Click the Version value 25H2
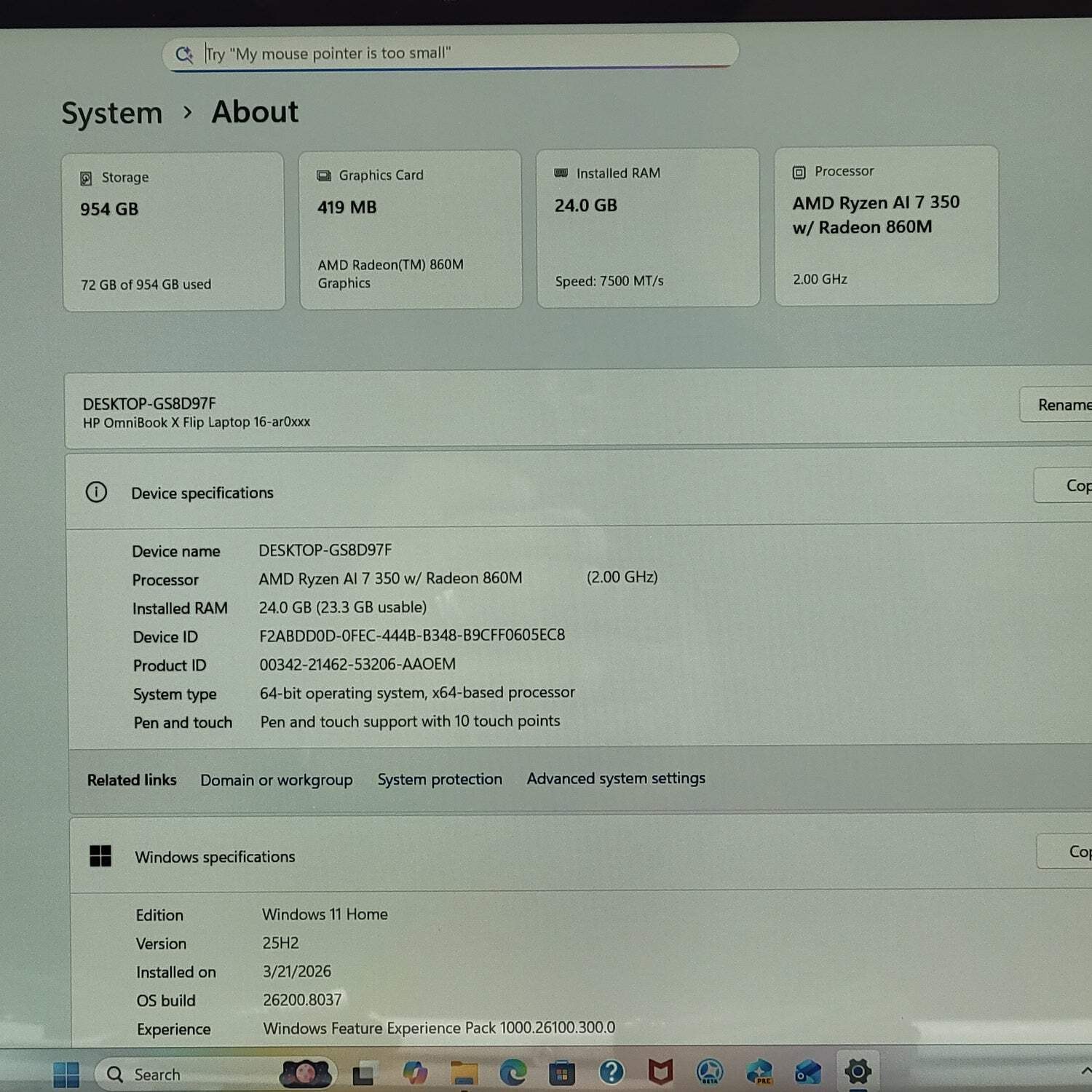Viewport: 1092px width, 1092px height. [x=280, y=943]
